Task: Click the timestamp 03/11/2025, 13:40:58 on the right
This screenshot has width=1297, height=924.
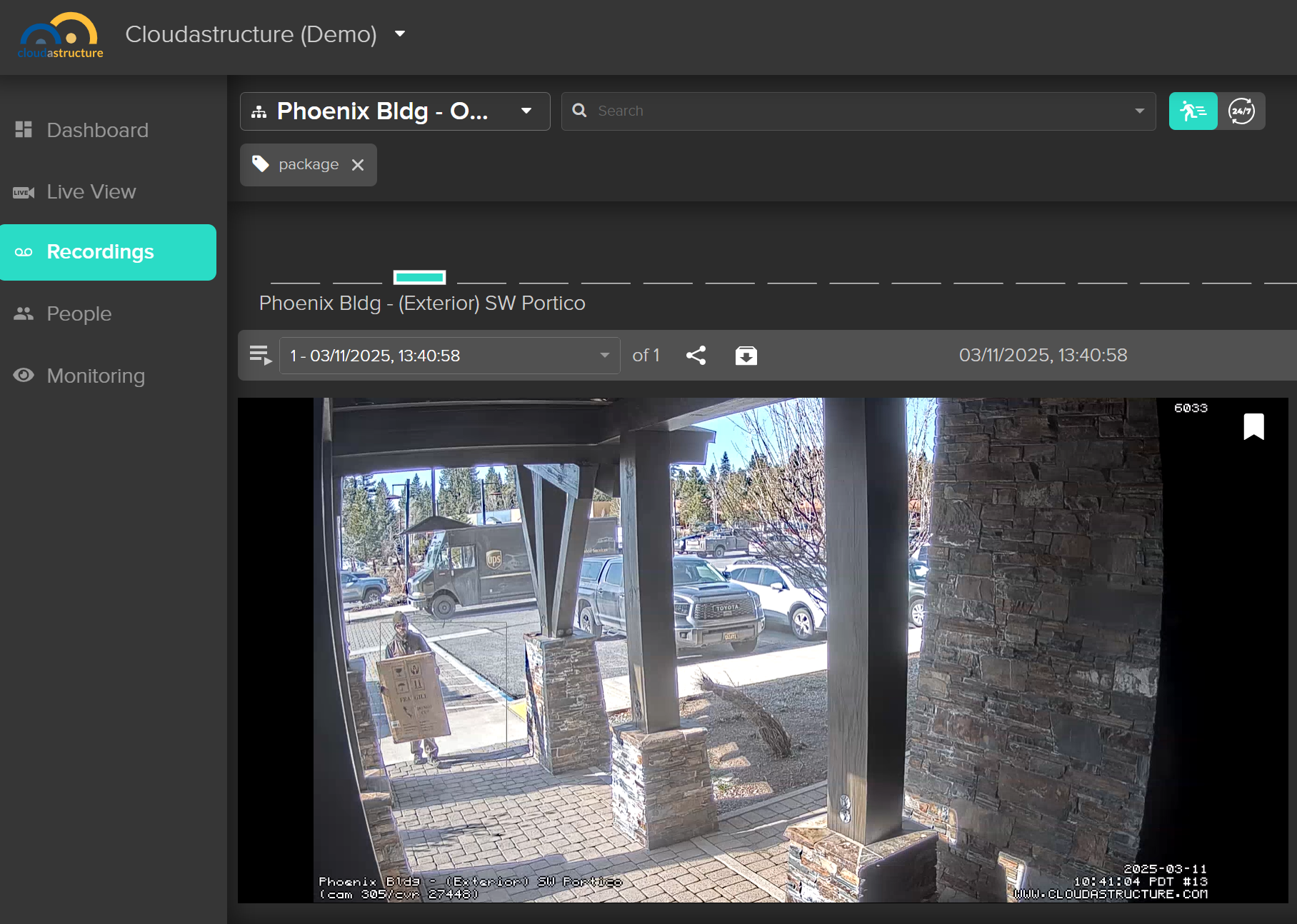Action: click(1043, 356)
